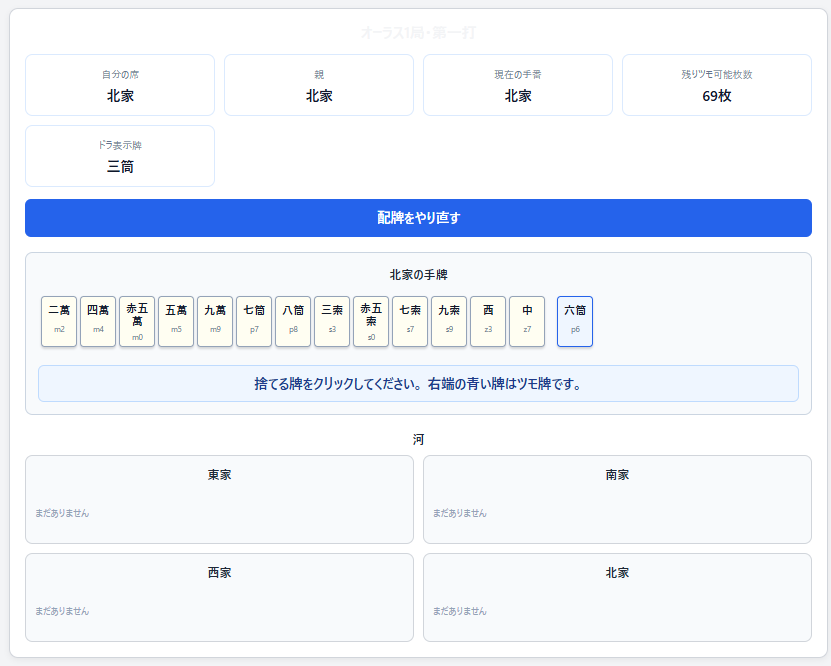This screenshot has height=666, width=831.
Task: Discard the 九索 tile
Action: click(449, 322)
